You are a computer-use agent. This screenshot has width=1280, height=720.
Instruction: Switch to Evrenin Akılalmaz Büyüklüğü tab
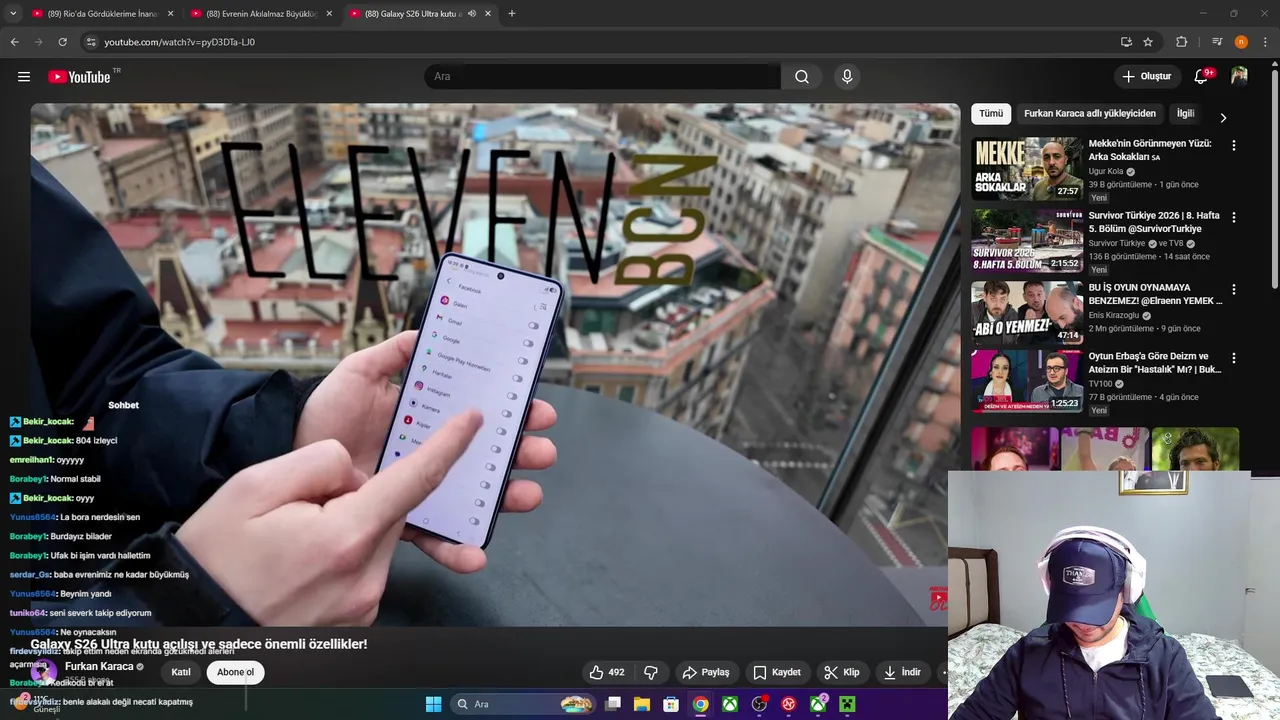tap(261, 14)
